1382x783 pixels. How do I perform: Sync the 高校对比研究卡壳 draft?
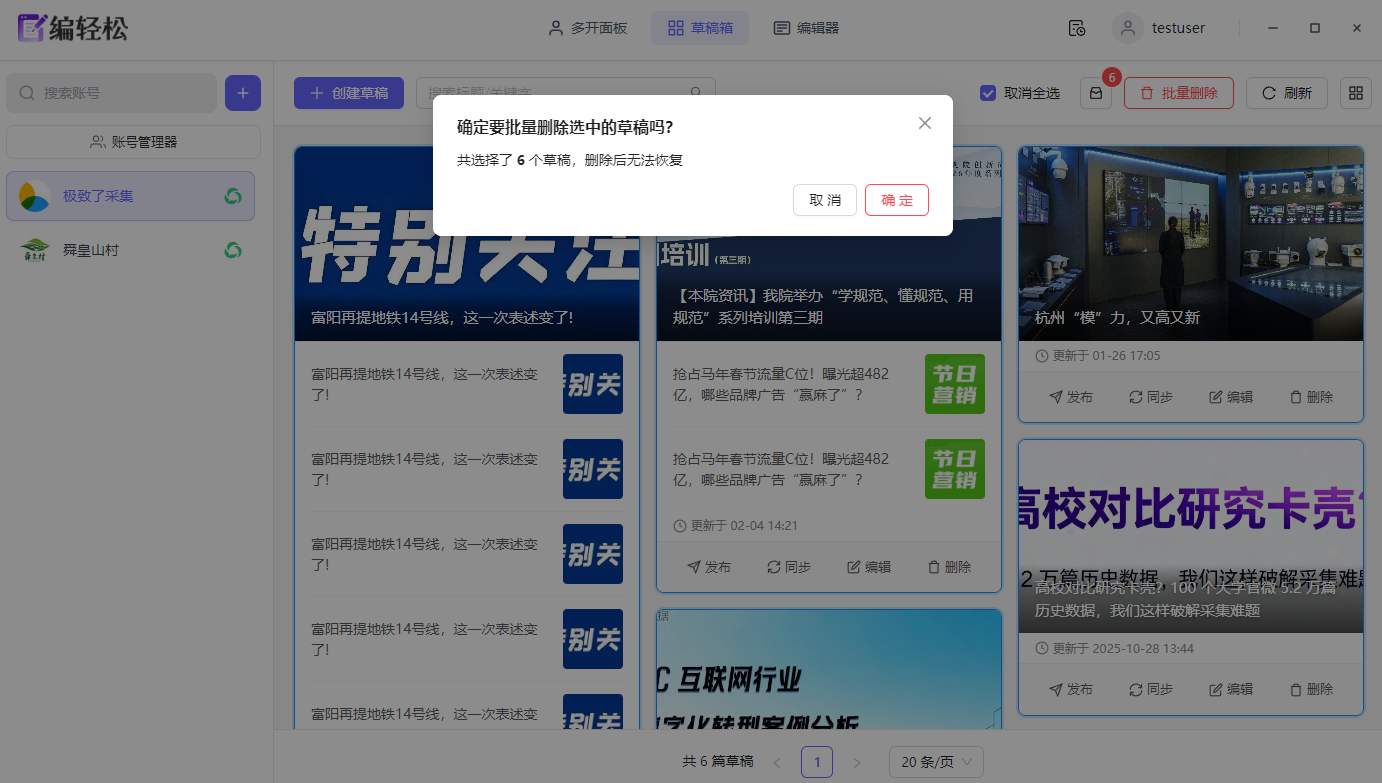[x=1151, y=689]
